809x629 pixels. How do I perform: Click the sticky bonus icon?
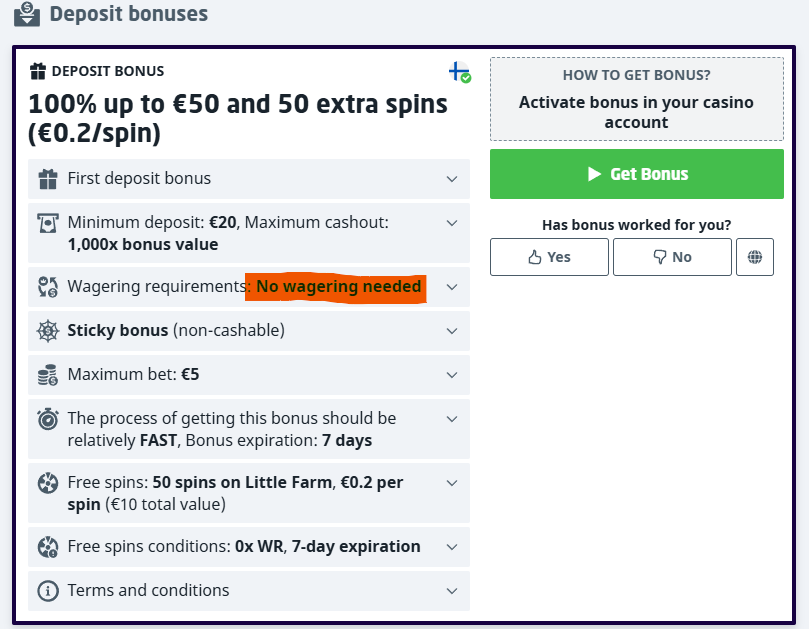pyautogui.click(x=47, y=331)
